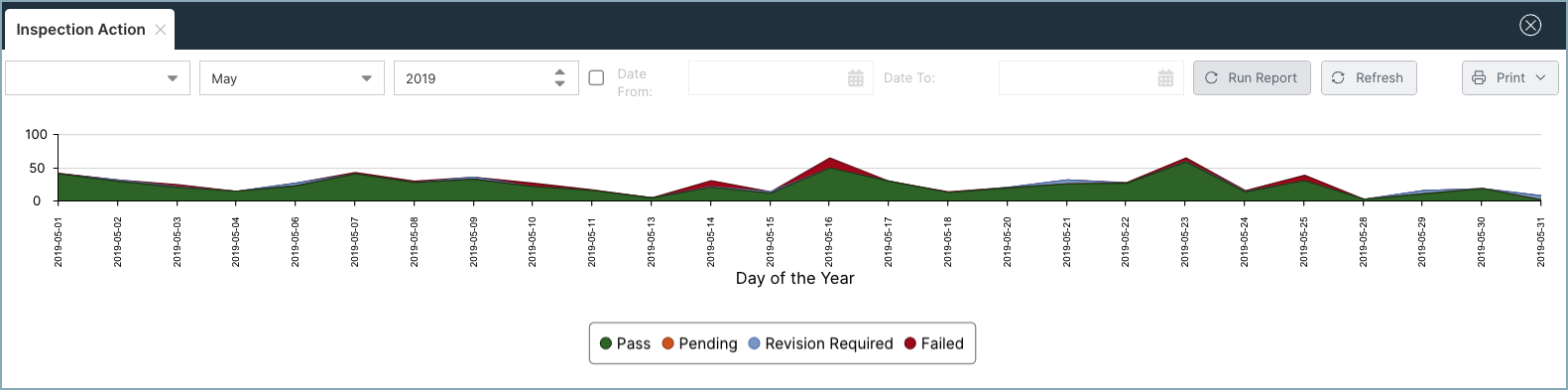Screen dimensions: 1568x390
Task: Click into the Date To input field
Action: coord(1076,78)
